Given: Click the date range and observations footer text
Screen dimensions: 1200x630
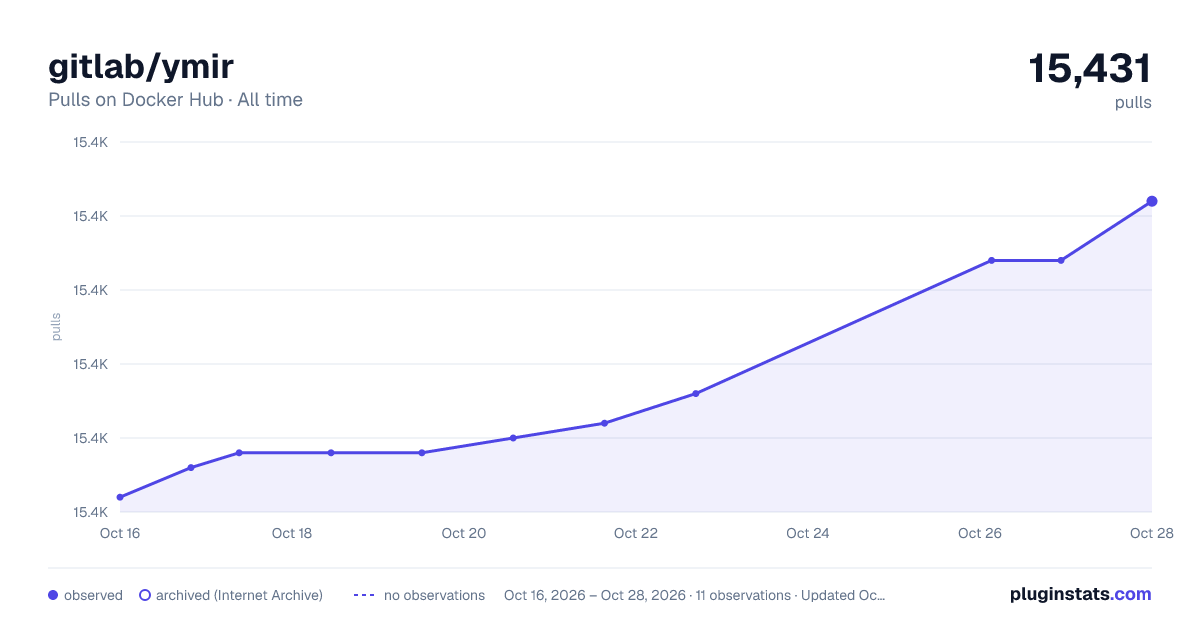Looking at the screenshot, I should pos(694,595).
